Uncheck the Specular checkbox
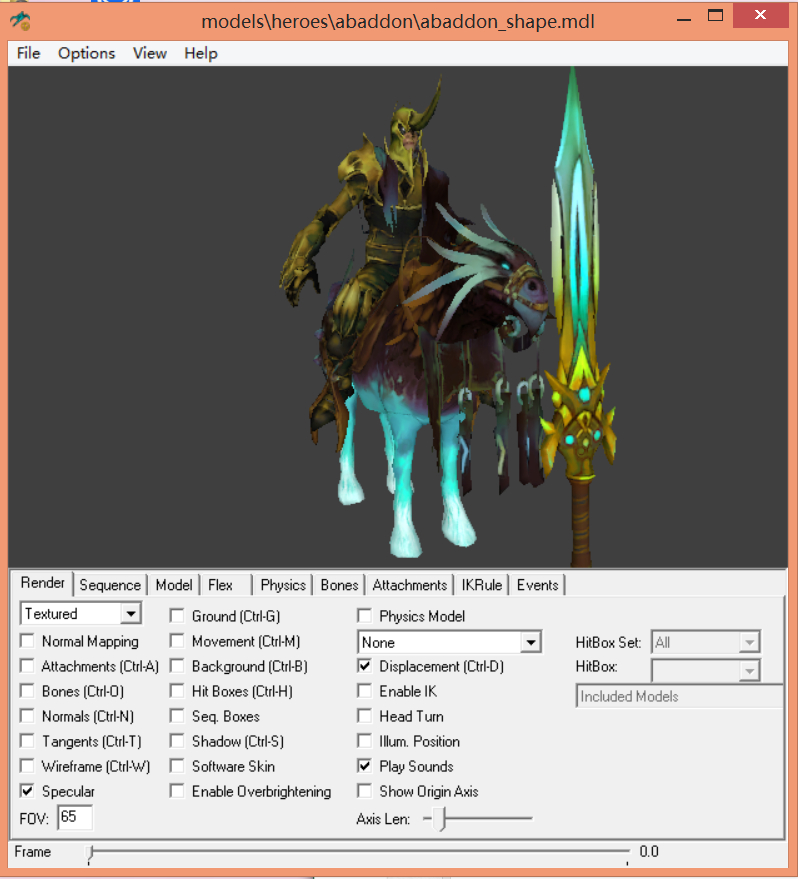 tap(26, 790)
